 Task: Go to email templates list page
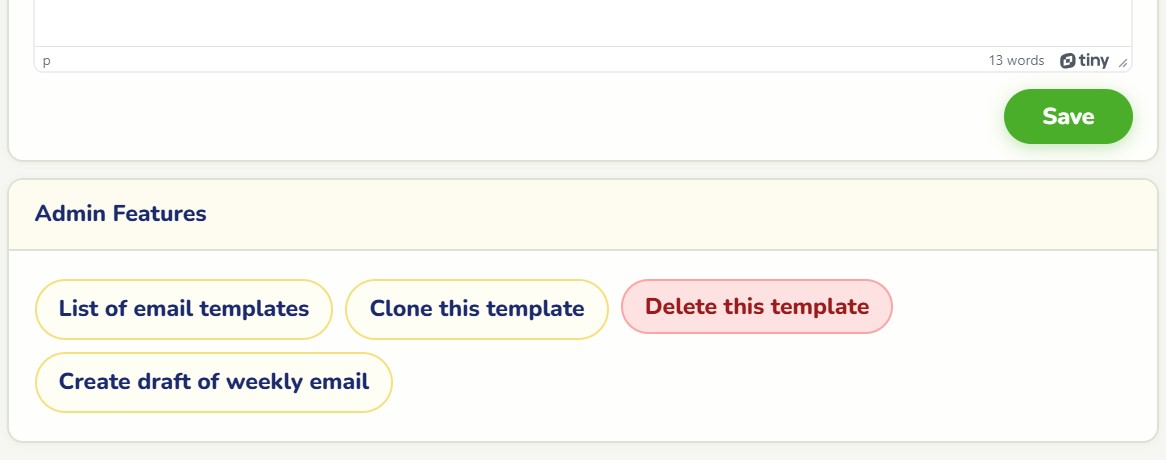184,309
